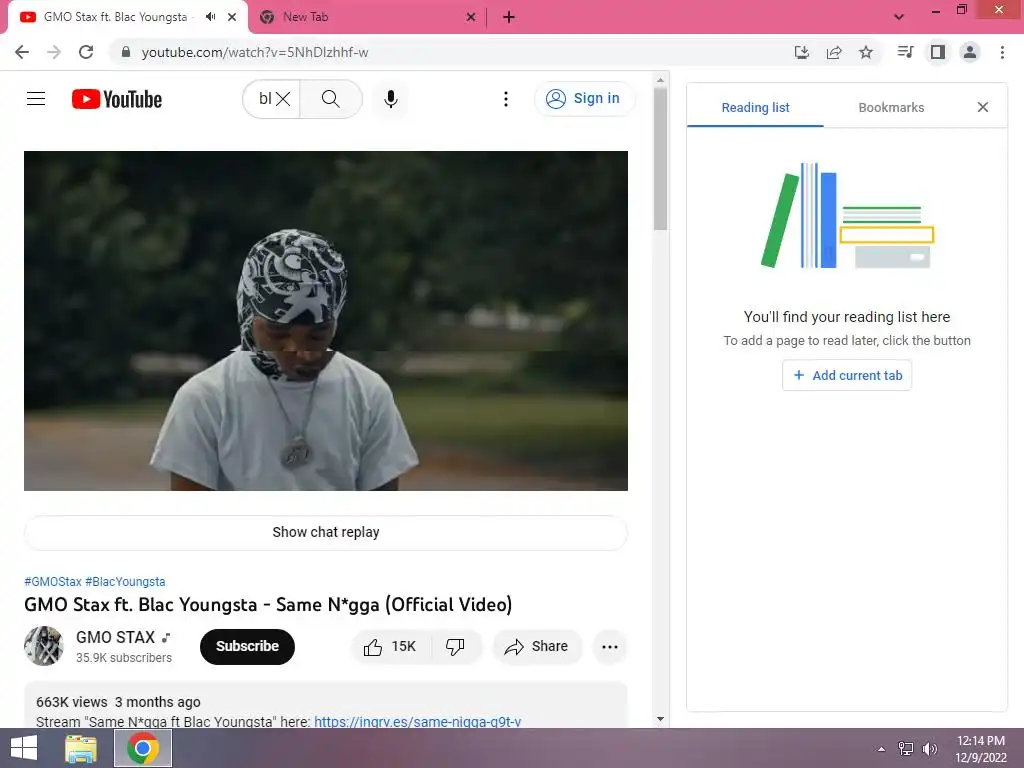
Task: Select the Reading list tab
Action: click(x=755, y=108)
